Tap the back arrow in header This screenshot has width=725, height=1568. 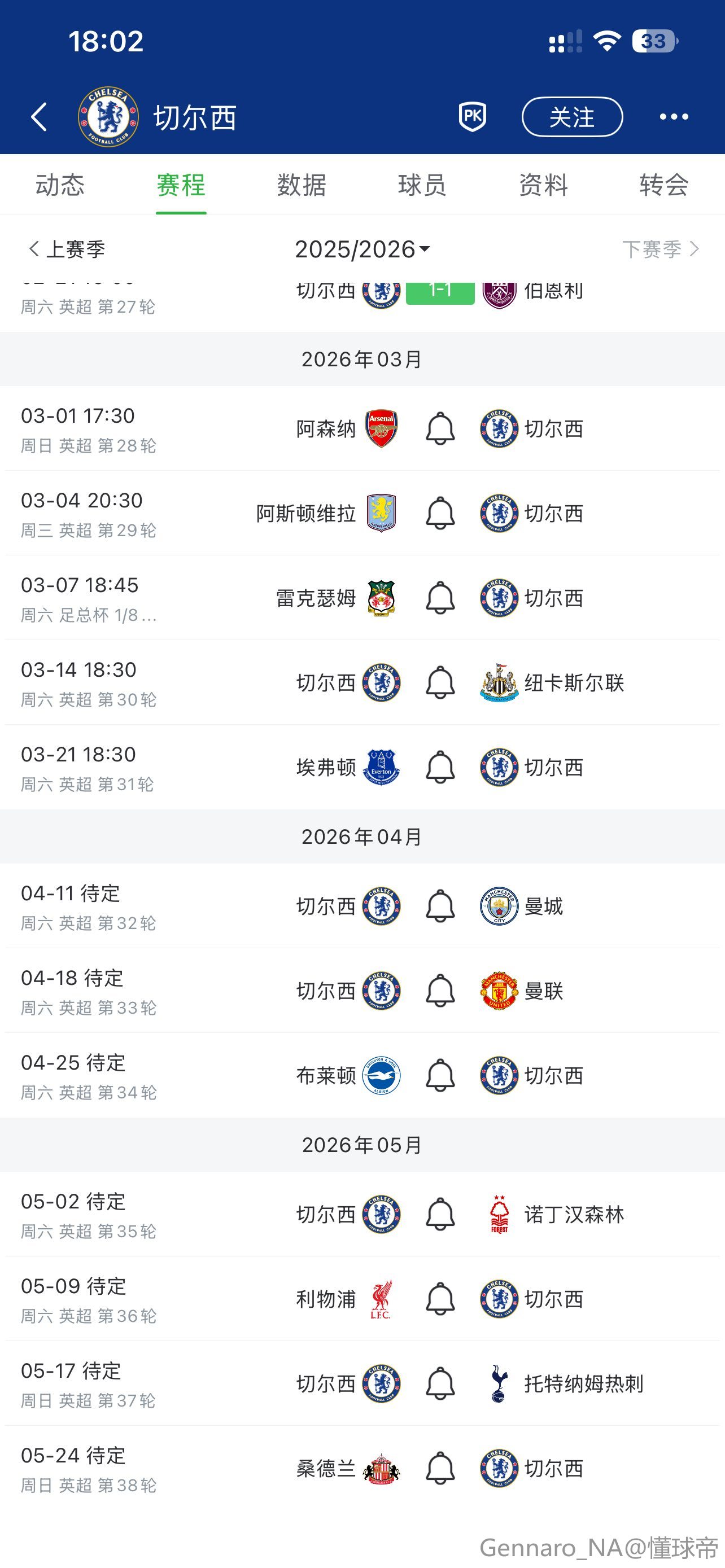pos(39,117)
